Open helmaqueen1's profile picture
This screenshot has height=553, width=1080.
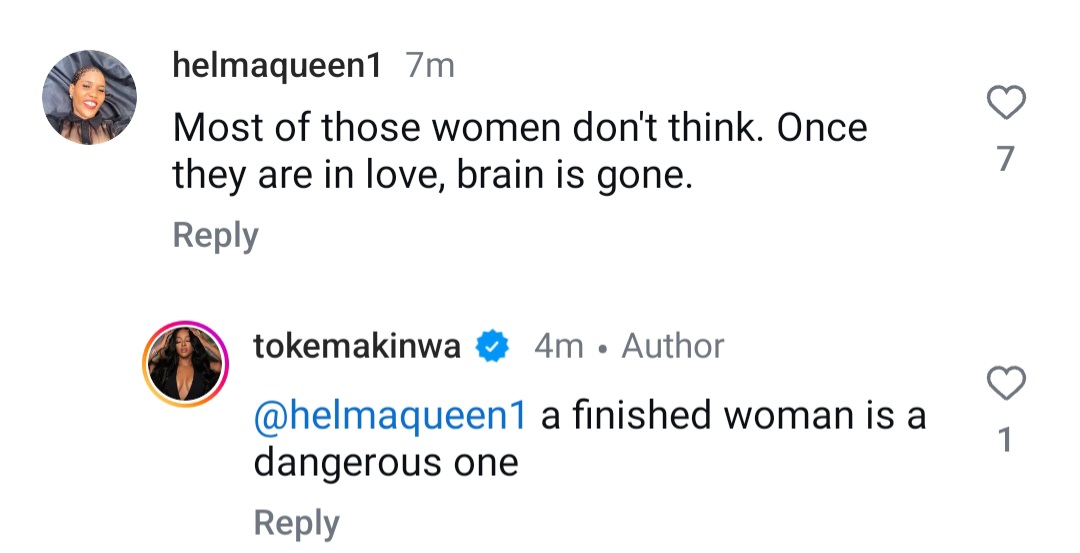(x=89, y=96)
